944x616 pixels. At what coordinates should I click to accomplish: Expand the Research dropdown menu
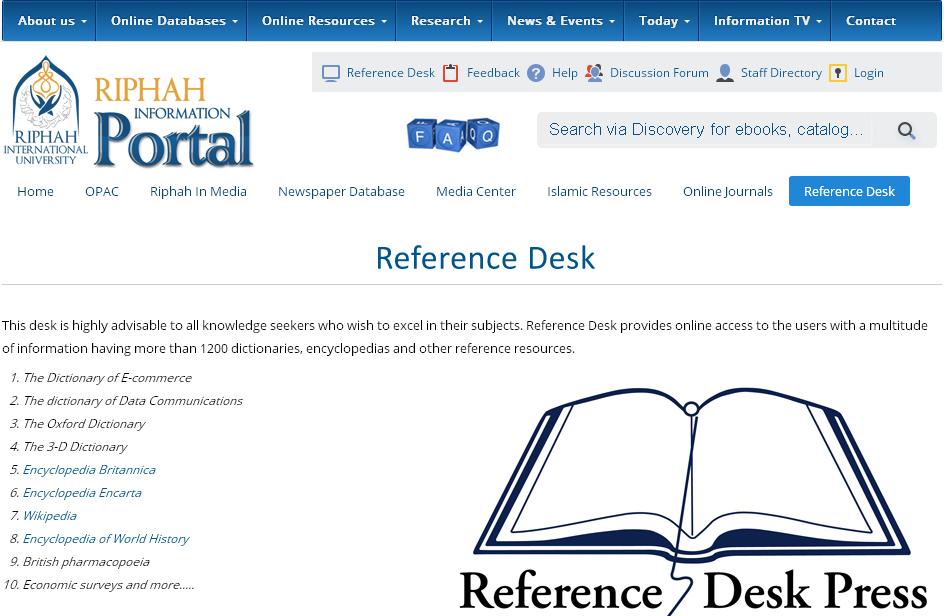click(447, 20)
